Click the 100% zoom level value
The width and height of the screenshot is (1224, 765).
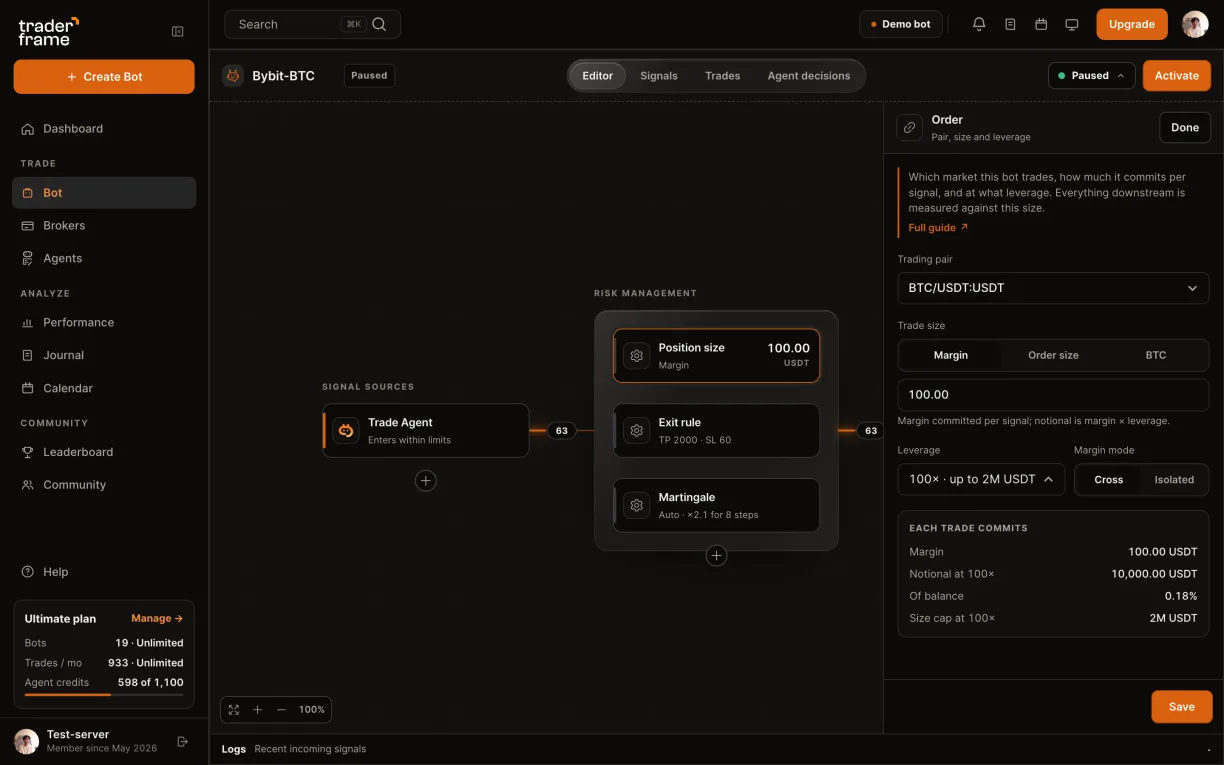[312, 709]
